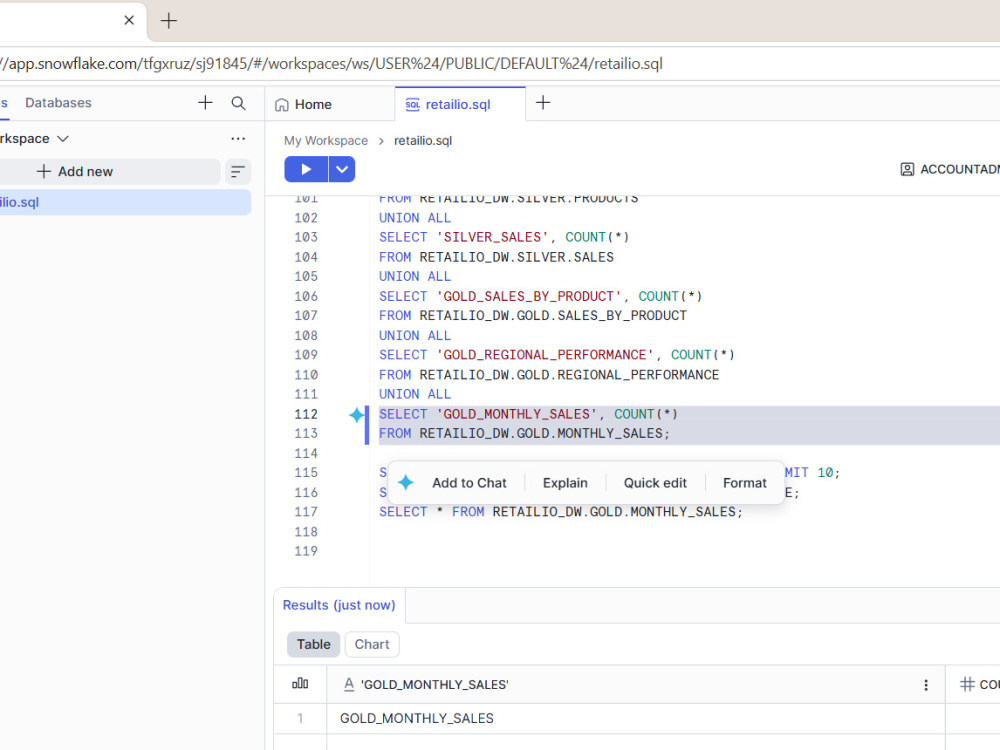Choose Explain in the popup toolbar
Screen dimensions: 1000x750
click(565, 483)
